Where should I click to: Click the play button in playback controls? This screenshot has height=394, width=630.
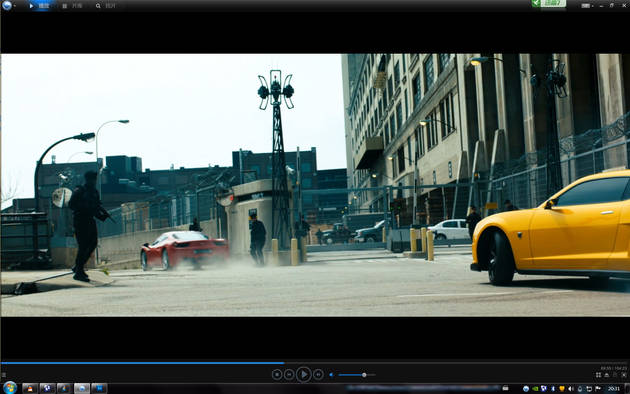coord(304,375)
